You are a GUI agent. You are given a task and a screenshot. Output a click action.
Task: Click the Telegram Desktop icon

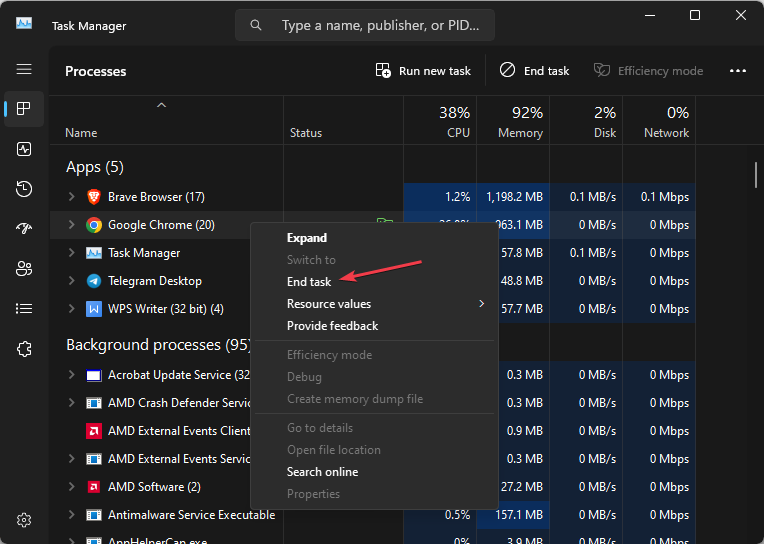point(94,281)
